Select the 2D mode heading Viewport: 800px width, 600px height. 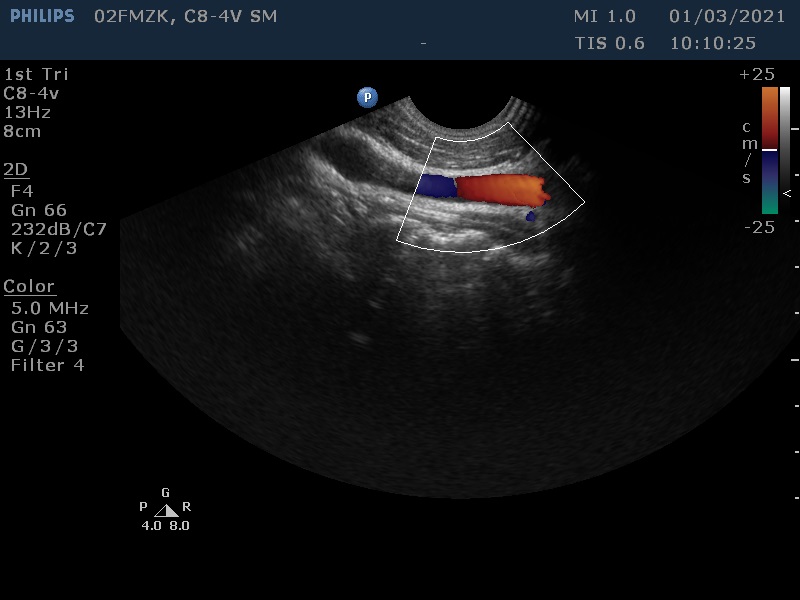pos(16,169)
